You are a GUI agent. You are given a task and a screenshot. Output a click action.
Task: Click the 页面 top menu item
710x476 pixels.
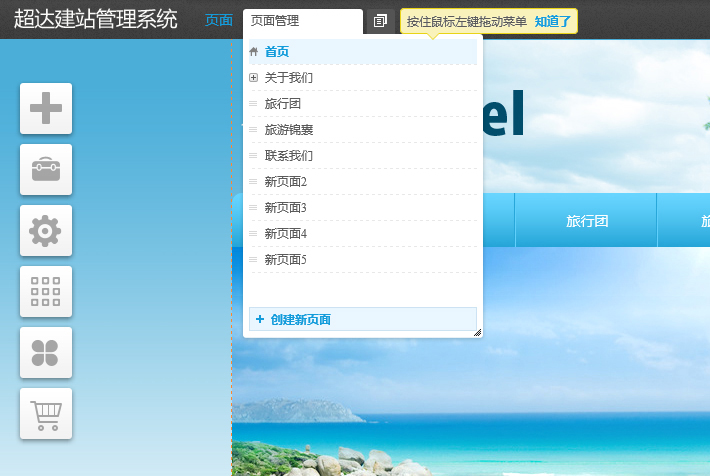pyautogui.click(x=219, y=20)
